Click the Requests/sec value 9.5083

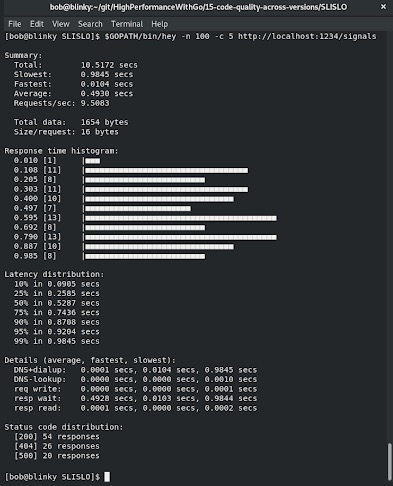95,103
